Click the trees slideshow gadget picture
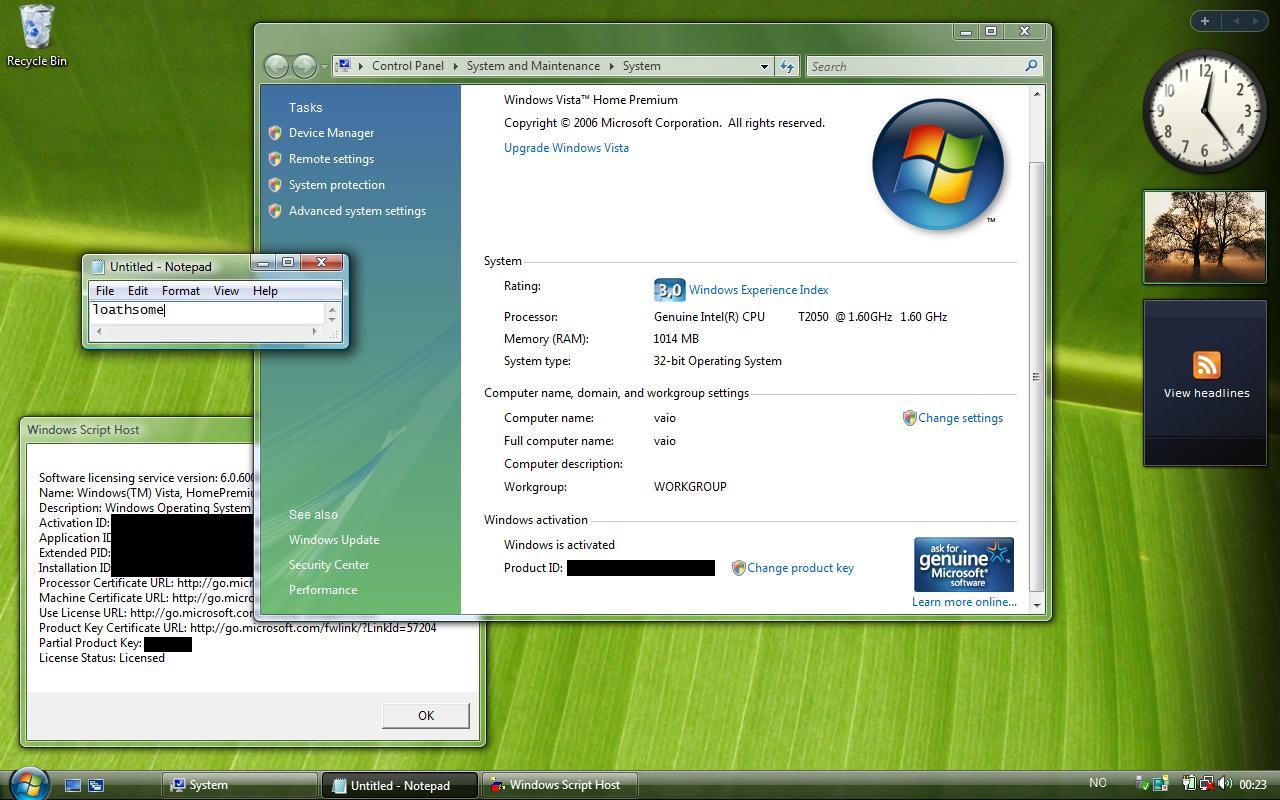This screenshot has width=1280, height=800. tap(1205, 237)
